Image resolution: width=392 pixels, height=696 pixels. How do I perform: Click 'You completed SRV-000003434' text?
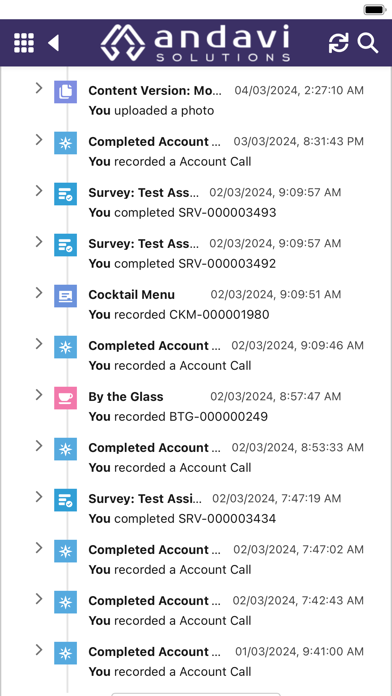click(182, 519)
